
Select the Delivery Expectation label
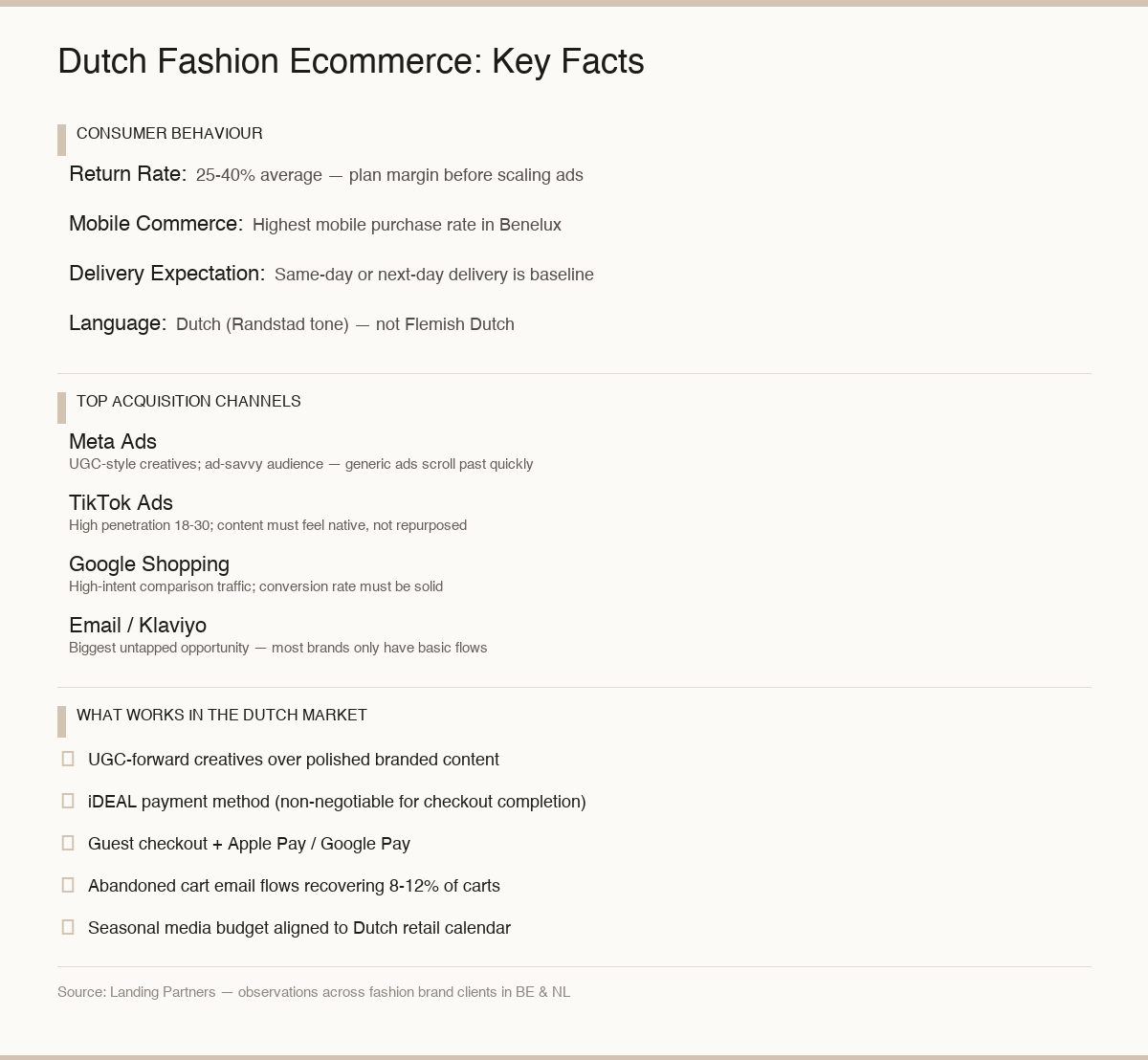(166, 274)
